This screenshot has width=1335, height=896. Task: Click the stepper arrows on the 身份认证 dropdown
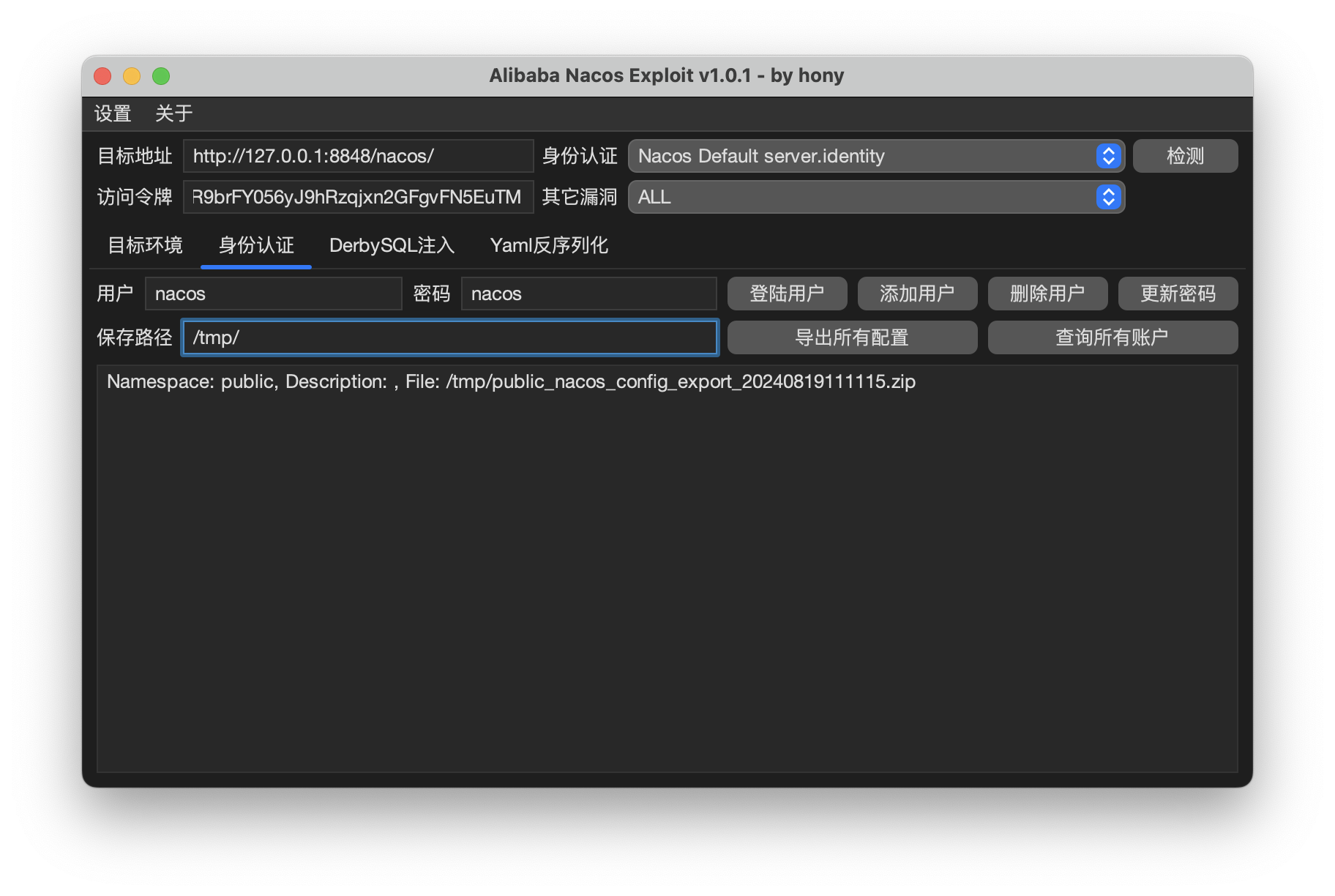(1108, 156)
